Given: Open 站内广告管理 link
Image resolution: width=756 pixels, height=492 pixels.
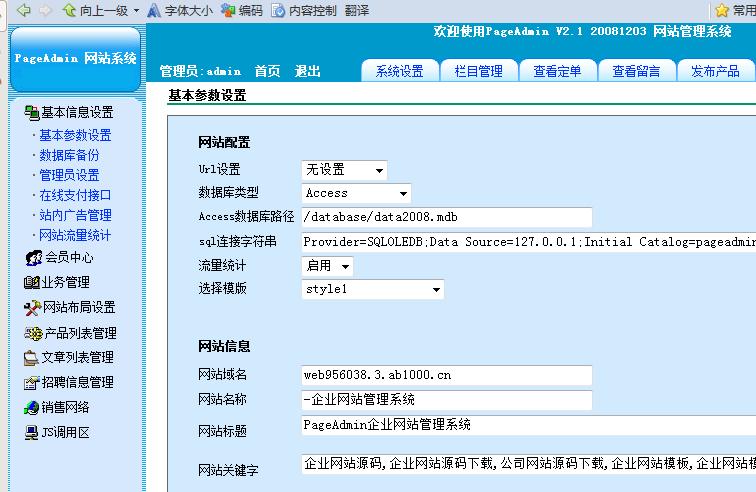Looking at the screenshot, I should 75,215.
